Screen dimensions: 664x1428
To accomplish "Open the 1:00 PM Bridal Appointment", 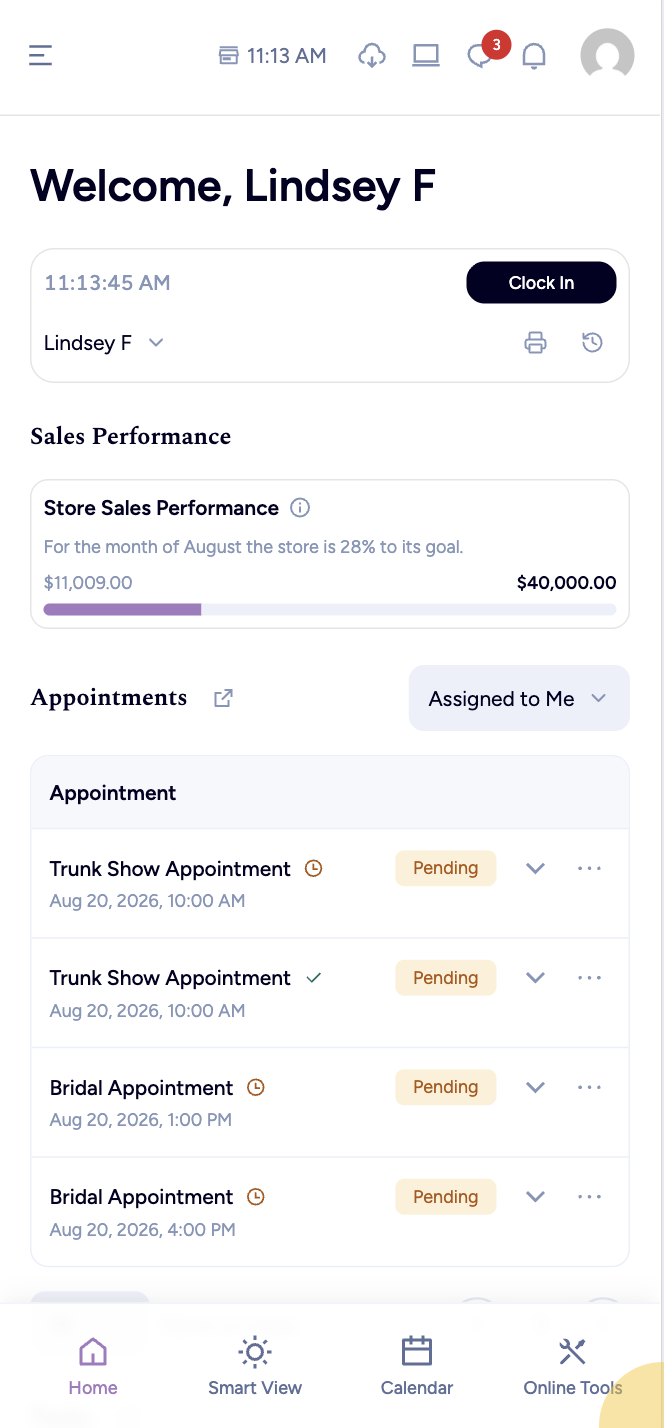I will click(x=141, y=1088).
